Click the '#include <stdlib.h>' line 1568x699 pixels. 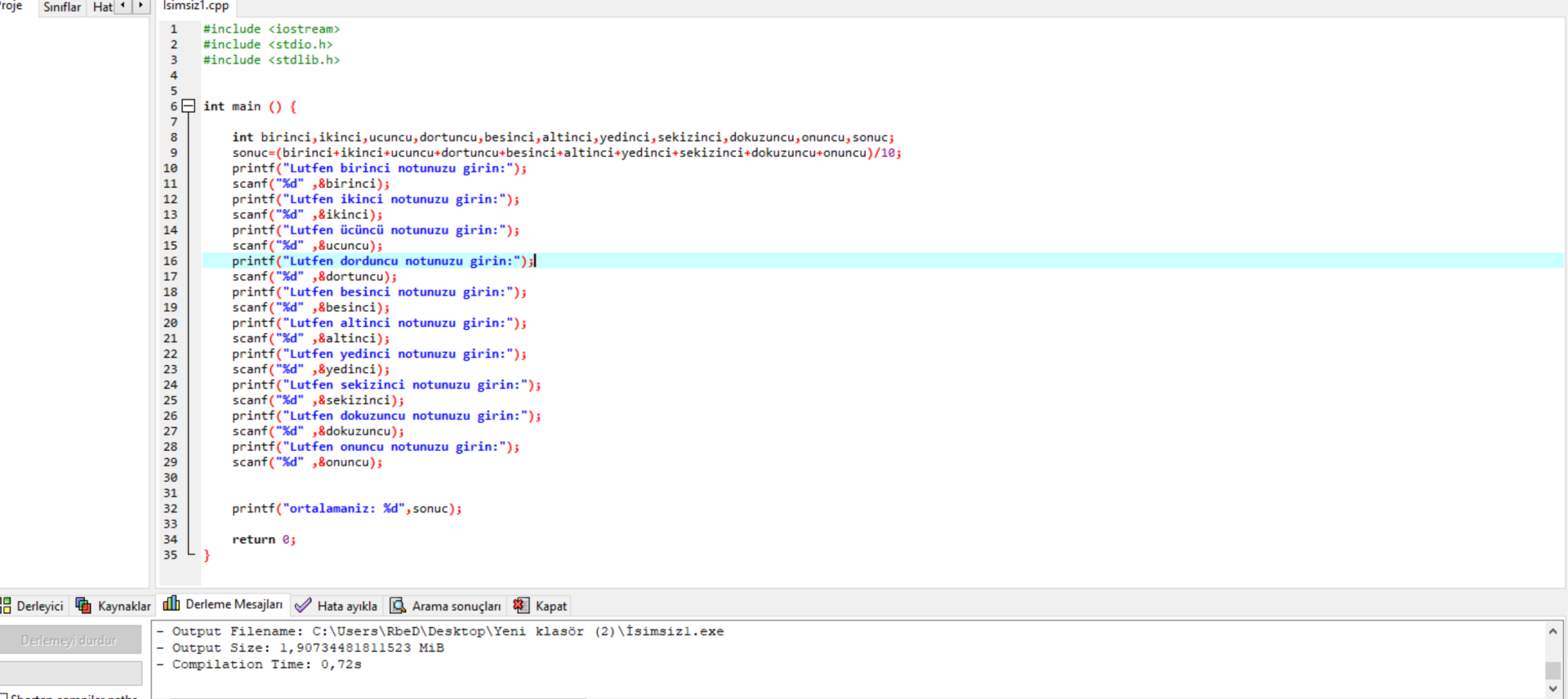click(x=271, y=60)
